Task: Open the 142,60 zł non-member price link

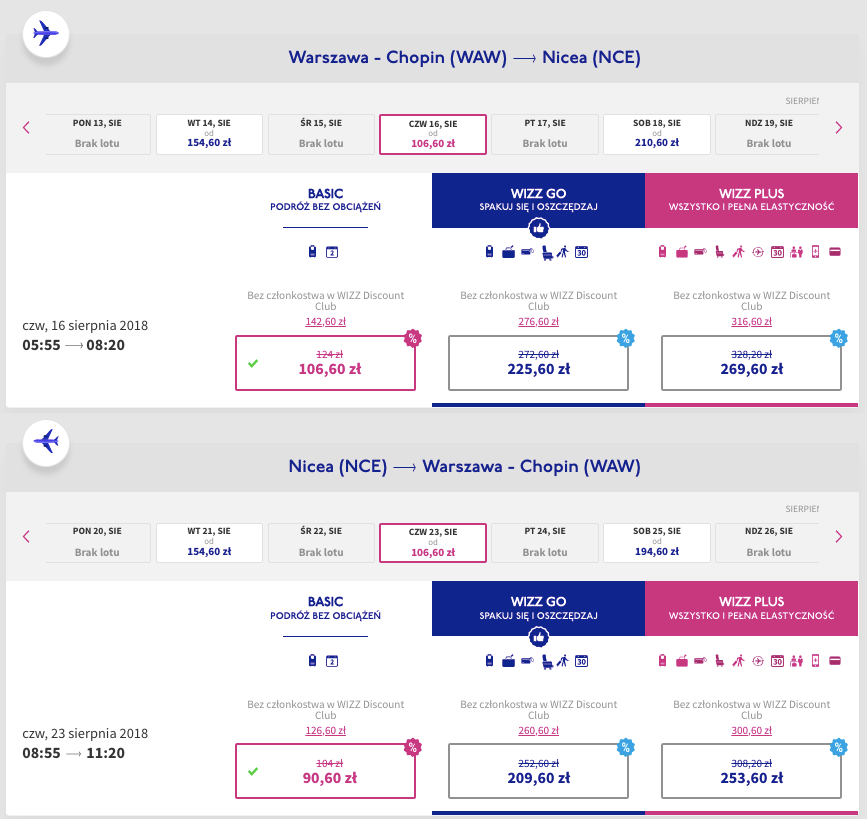Action: [325, 321]
